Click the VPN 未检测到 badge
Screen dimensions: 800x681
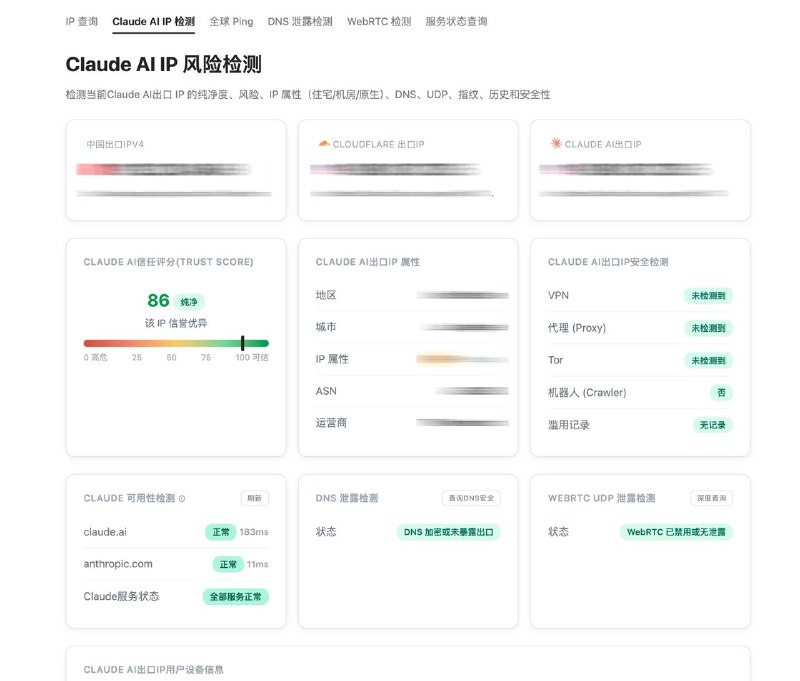(x=708, y=296)
